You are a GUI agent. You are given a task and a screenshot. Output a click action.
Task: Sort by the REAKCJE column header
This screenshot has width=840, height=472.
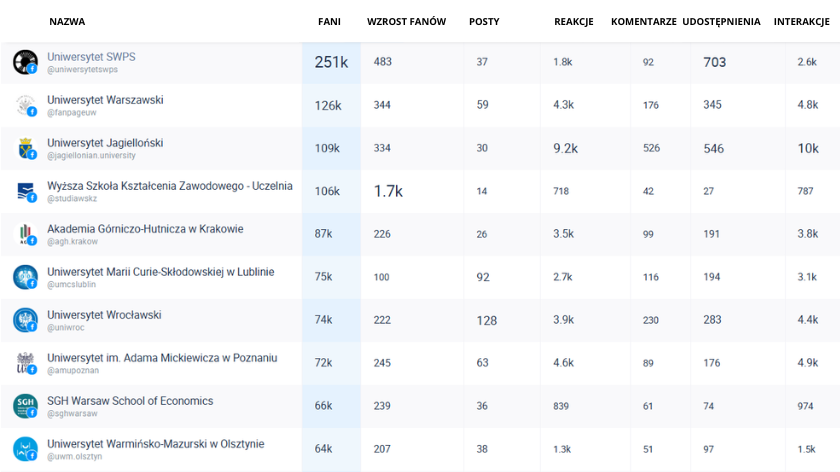574,21
